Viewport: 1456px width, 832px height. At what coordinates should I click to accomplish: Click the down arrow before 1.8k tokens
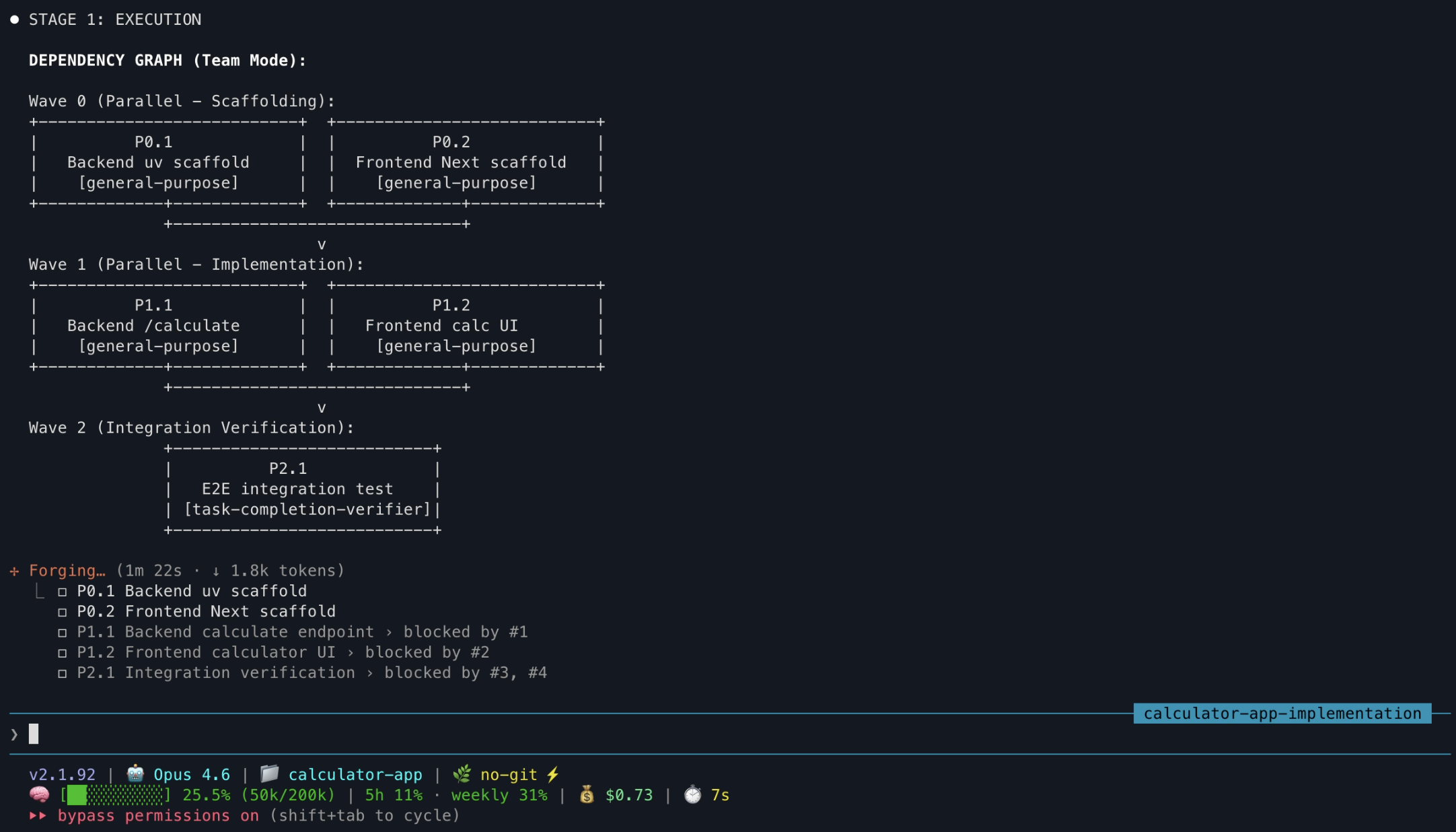pos(216,571)
